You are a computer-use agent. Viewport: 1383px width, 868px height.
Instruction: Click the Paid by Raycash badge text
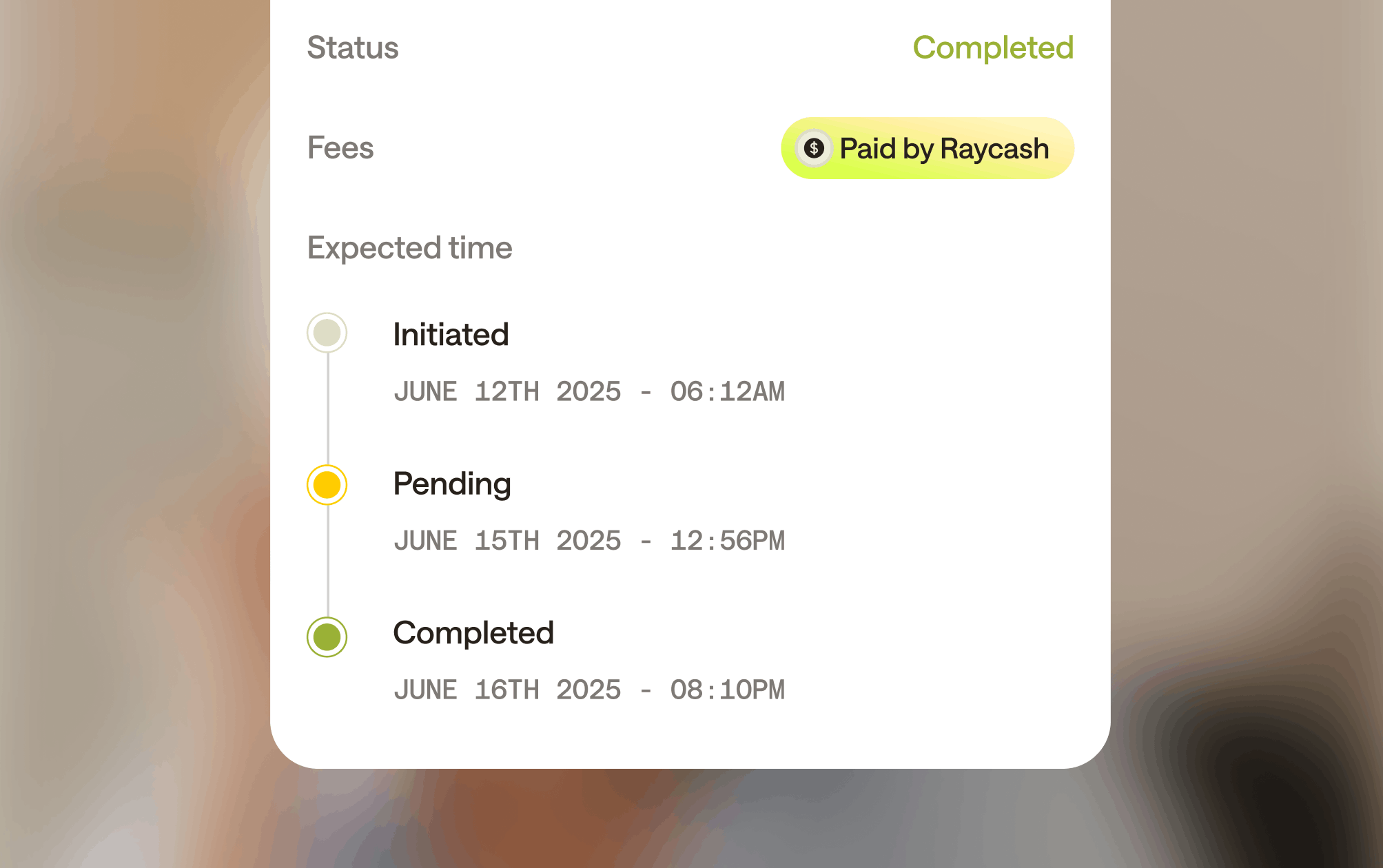944,149
